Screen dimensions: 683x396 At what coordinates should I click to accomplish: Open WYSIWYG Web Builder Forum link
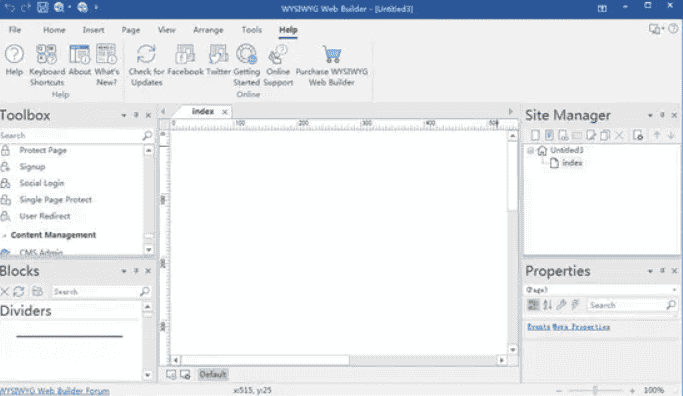pos(55,390)
